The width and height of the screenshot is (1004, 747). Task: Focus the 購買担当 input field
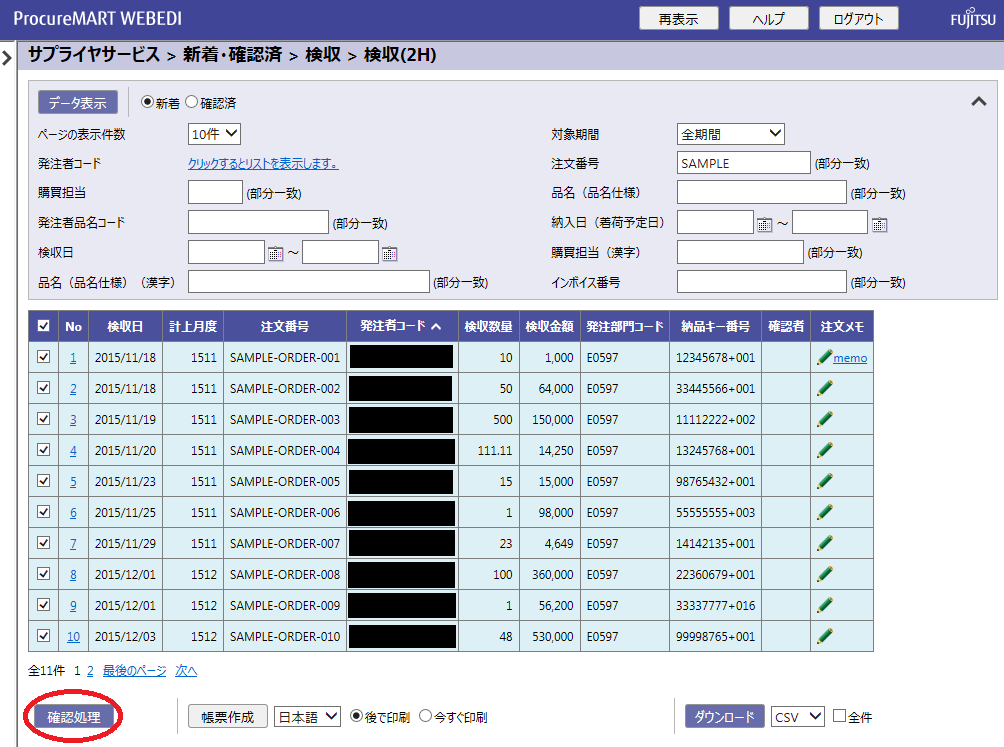[215, 193]
